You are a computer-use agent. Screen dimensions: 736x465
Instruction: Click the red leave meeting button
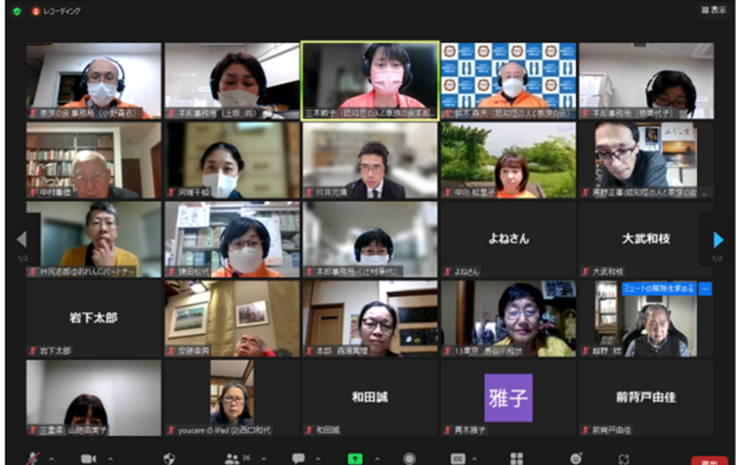coord(709,460)
